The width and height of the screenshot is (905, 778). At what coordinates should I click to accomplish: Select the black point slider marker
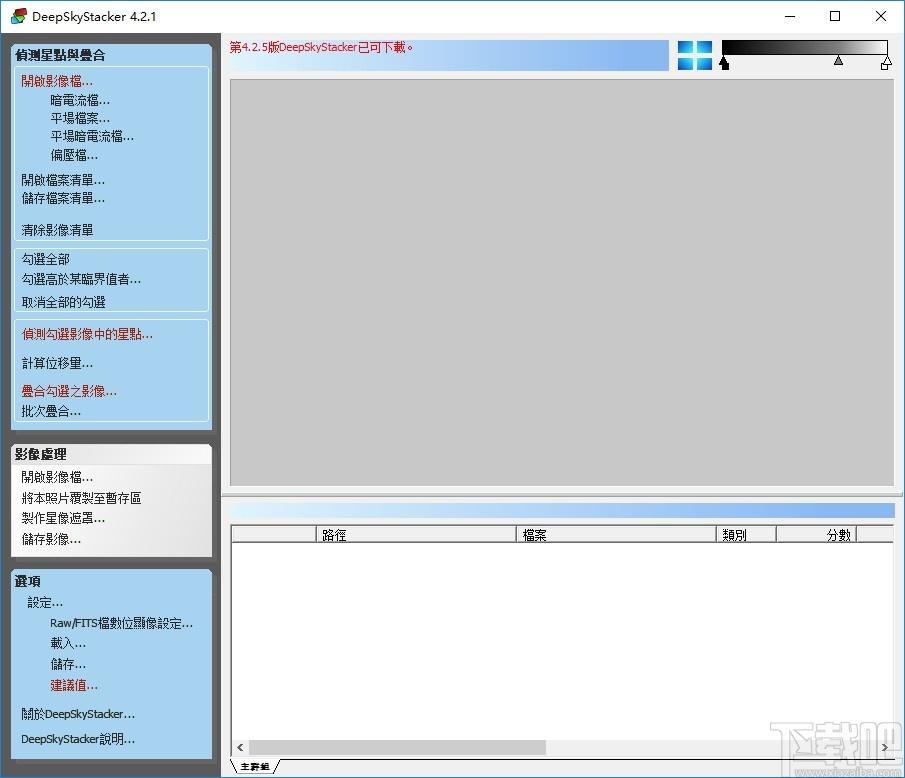[724, 63]
